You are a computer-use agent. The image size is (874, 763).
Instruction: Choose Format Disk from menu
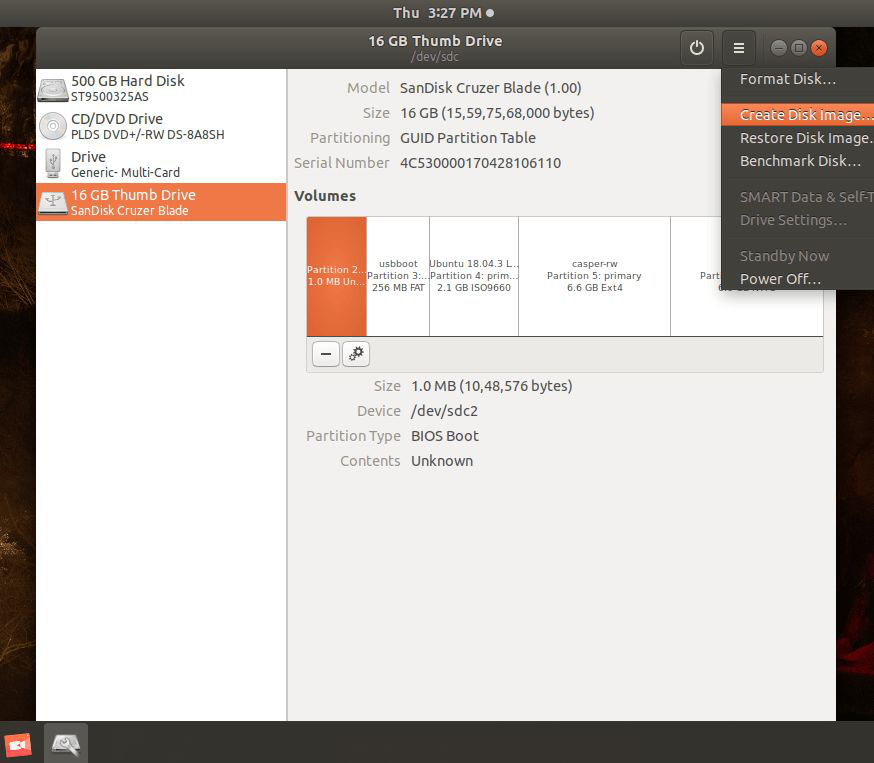pos(788,79)
